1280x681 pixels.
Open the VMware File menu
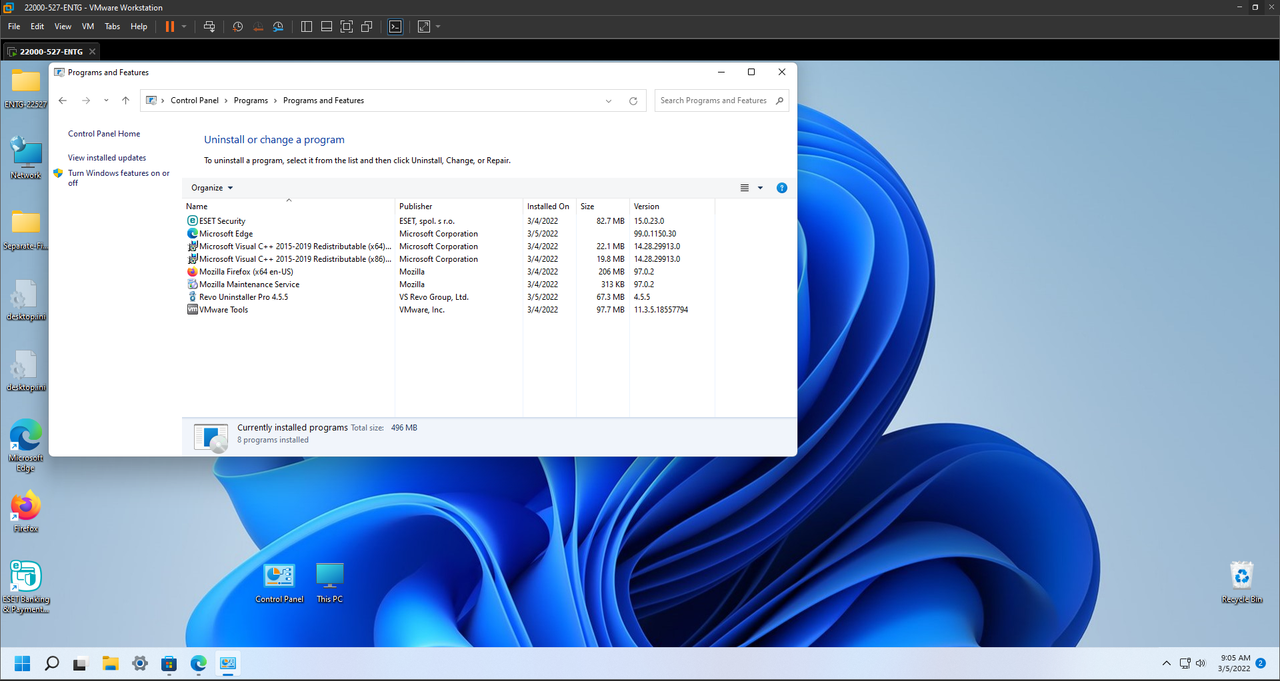tap(14, 26)
